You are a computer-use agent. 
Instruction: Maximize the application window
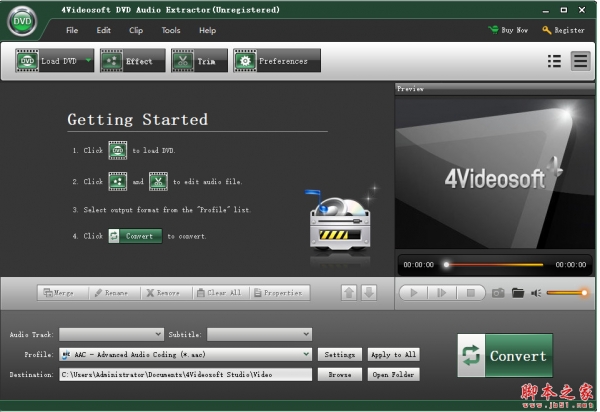point(564,10)
